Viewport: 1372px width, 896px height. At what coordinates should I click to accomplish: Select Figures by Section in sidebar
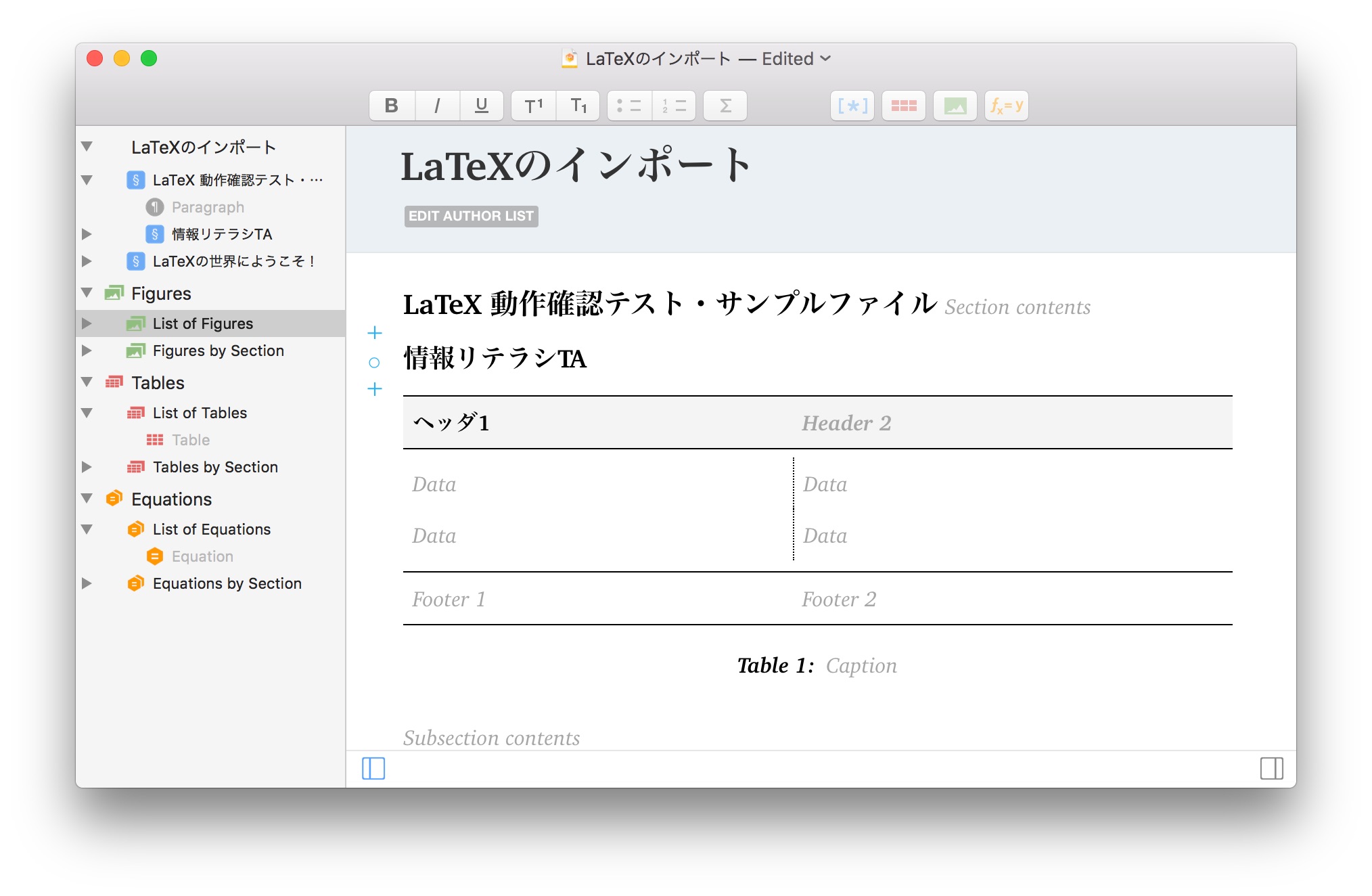click(218, 351)
